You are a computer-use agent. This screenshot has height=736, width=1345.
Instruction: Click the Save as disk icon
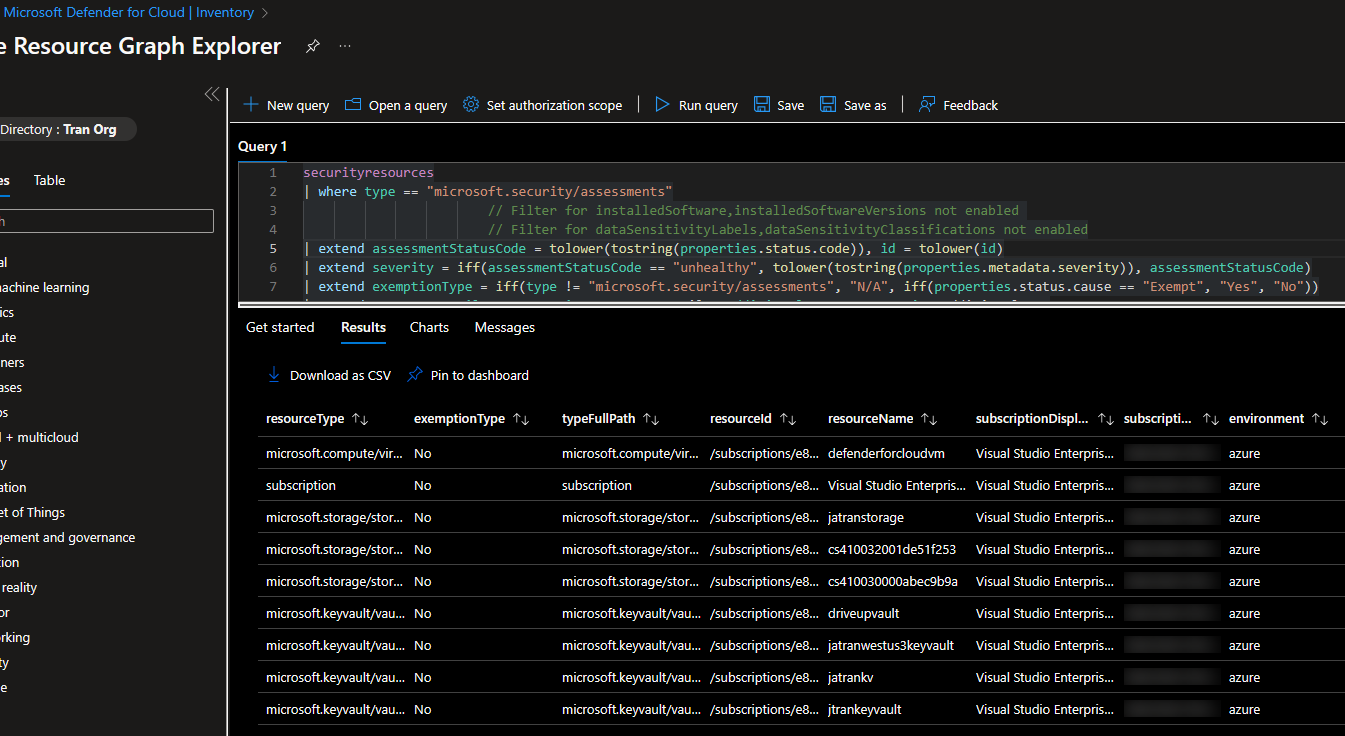point(828,104)
